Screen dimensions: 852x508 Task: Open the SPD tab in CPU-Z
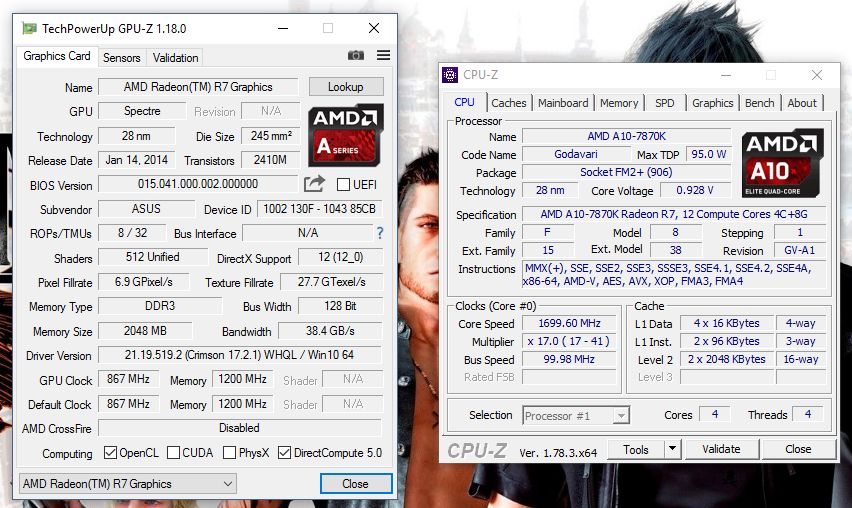(665, 103)
